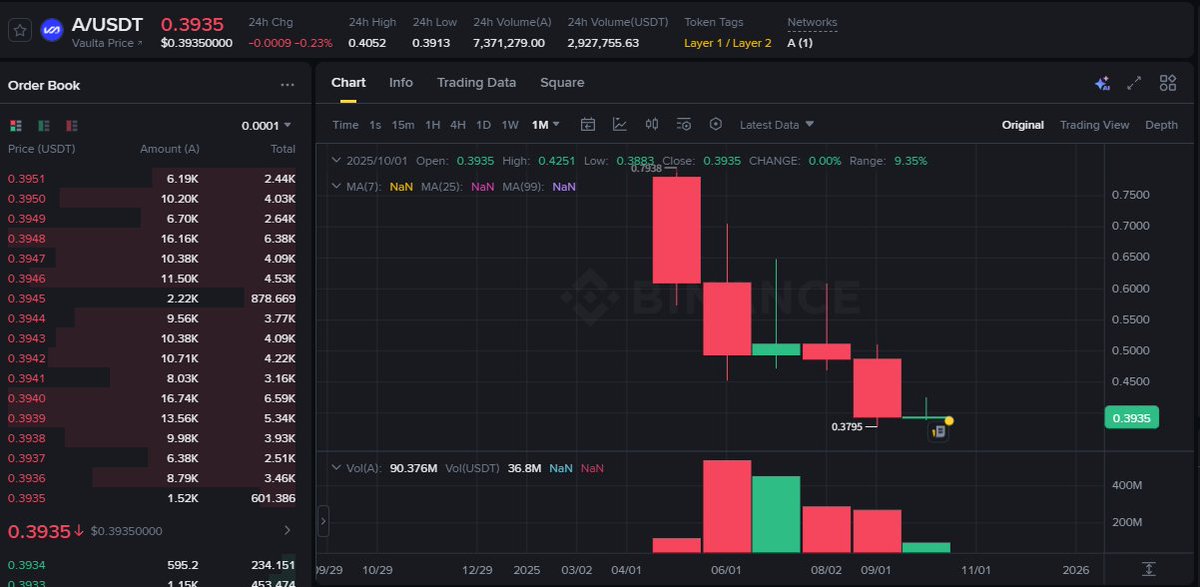The image size is (1200, 587).
Task: Open Order Book three-dot options menu
Action: 288,85
